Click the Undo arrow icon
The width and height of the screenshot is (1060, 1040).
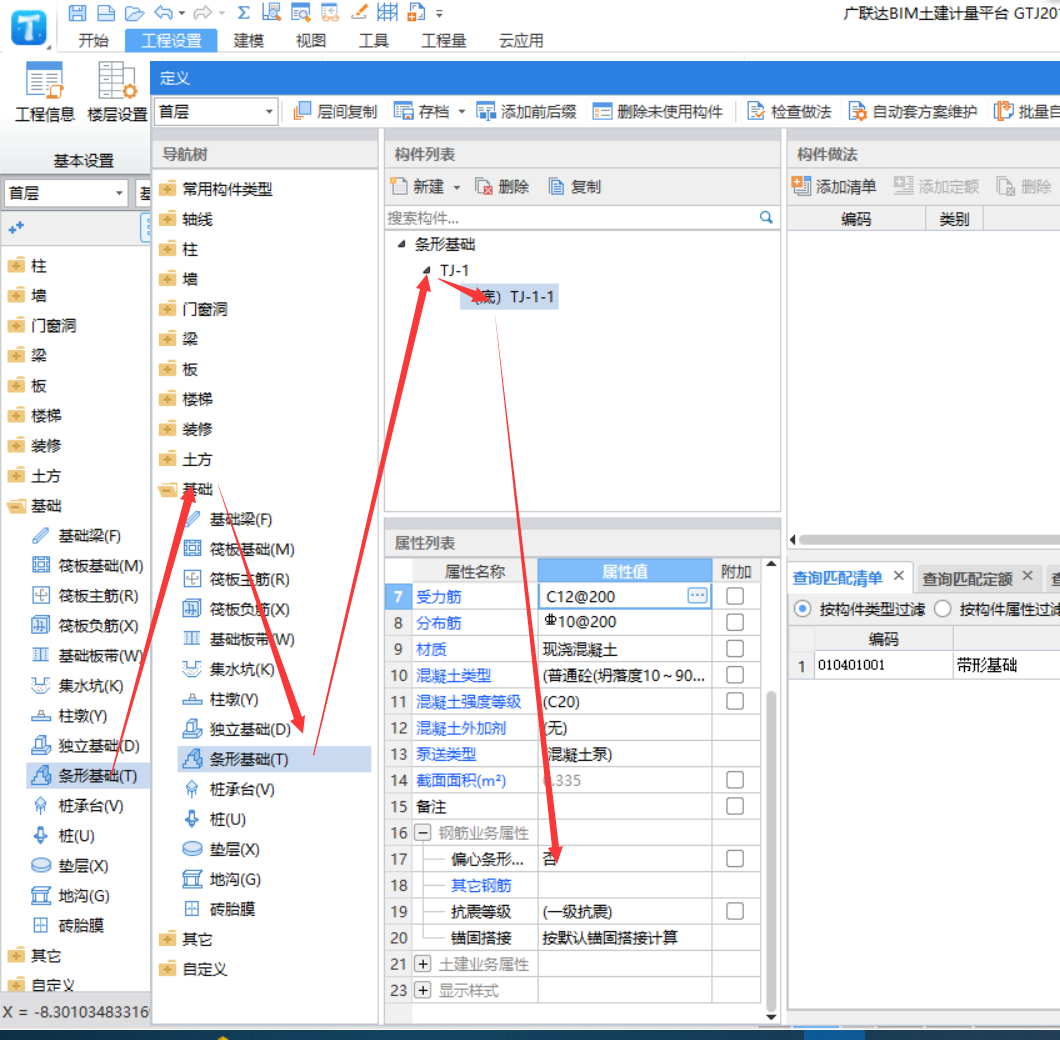pos(164,12)
